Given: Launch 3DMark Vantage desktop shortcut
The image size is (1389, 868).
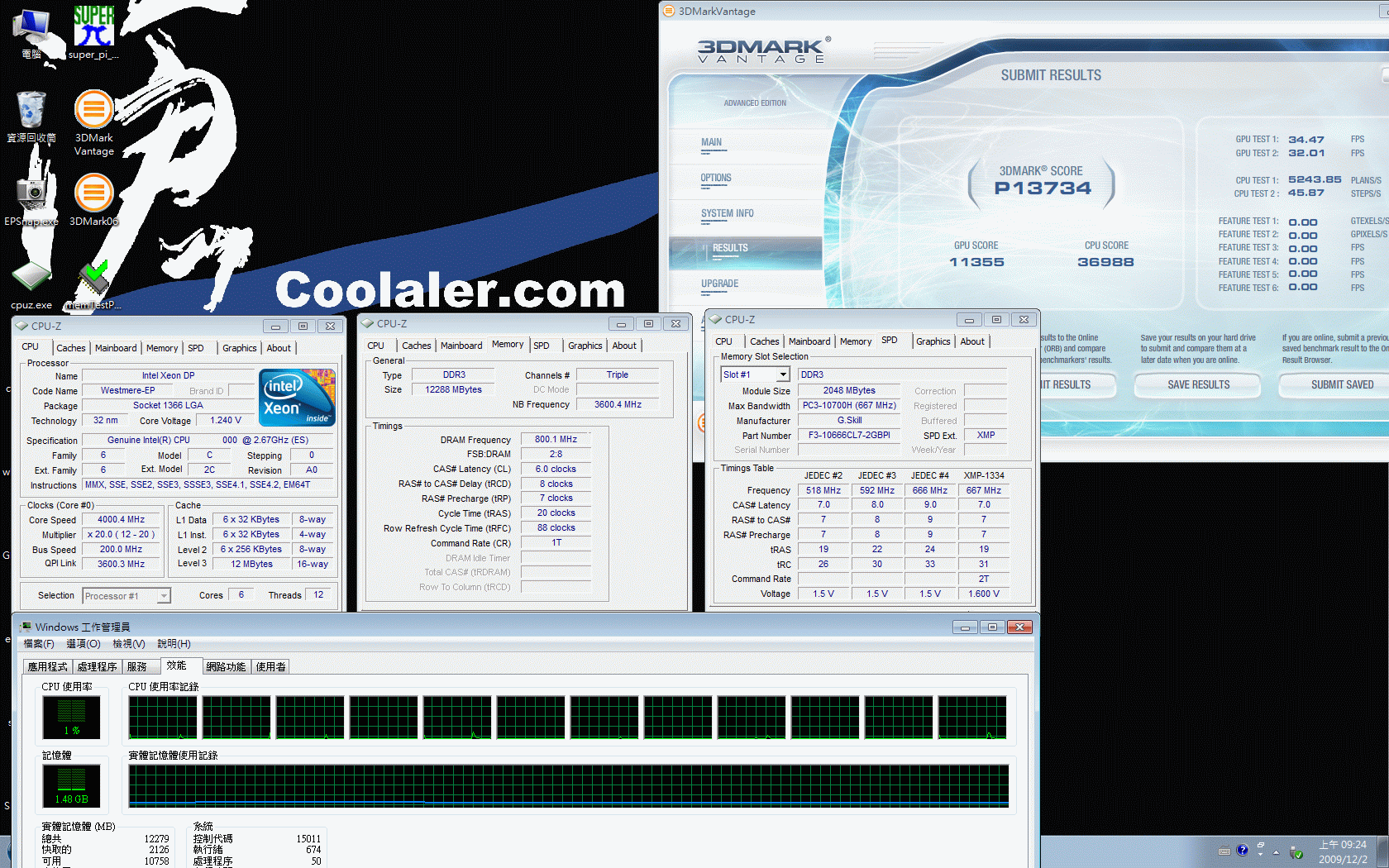Looking at the screenshot, I should pos(94,122).
